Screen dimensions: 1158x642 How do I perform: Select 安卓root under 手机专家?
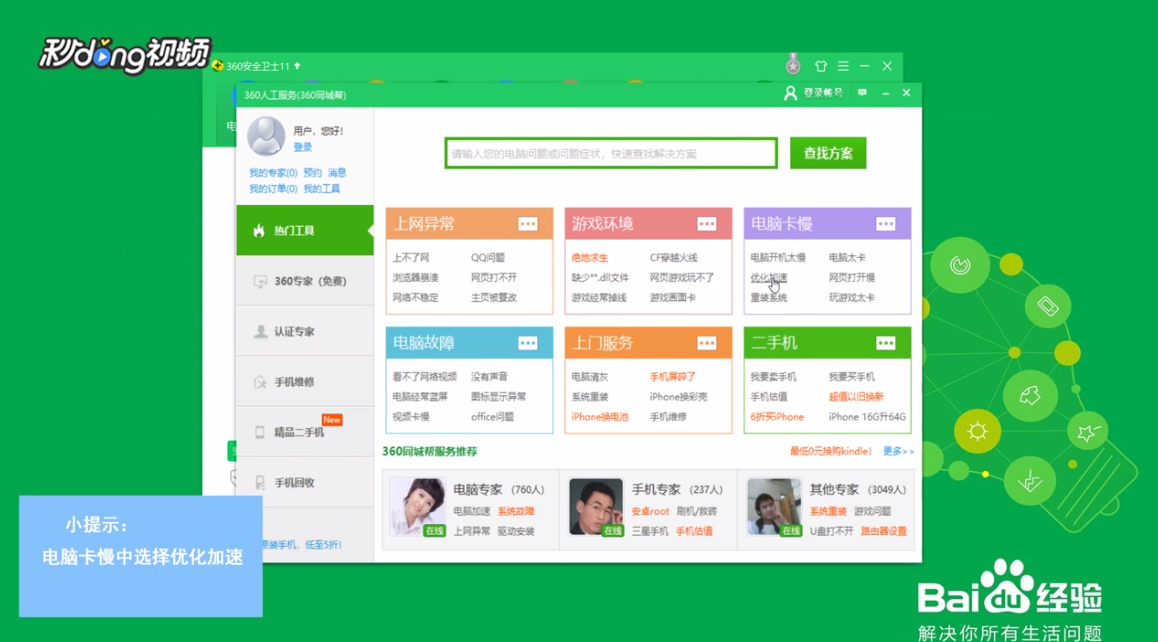(650, 511)
